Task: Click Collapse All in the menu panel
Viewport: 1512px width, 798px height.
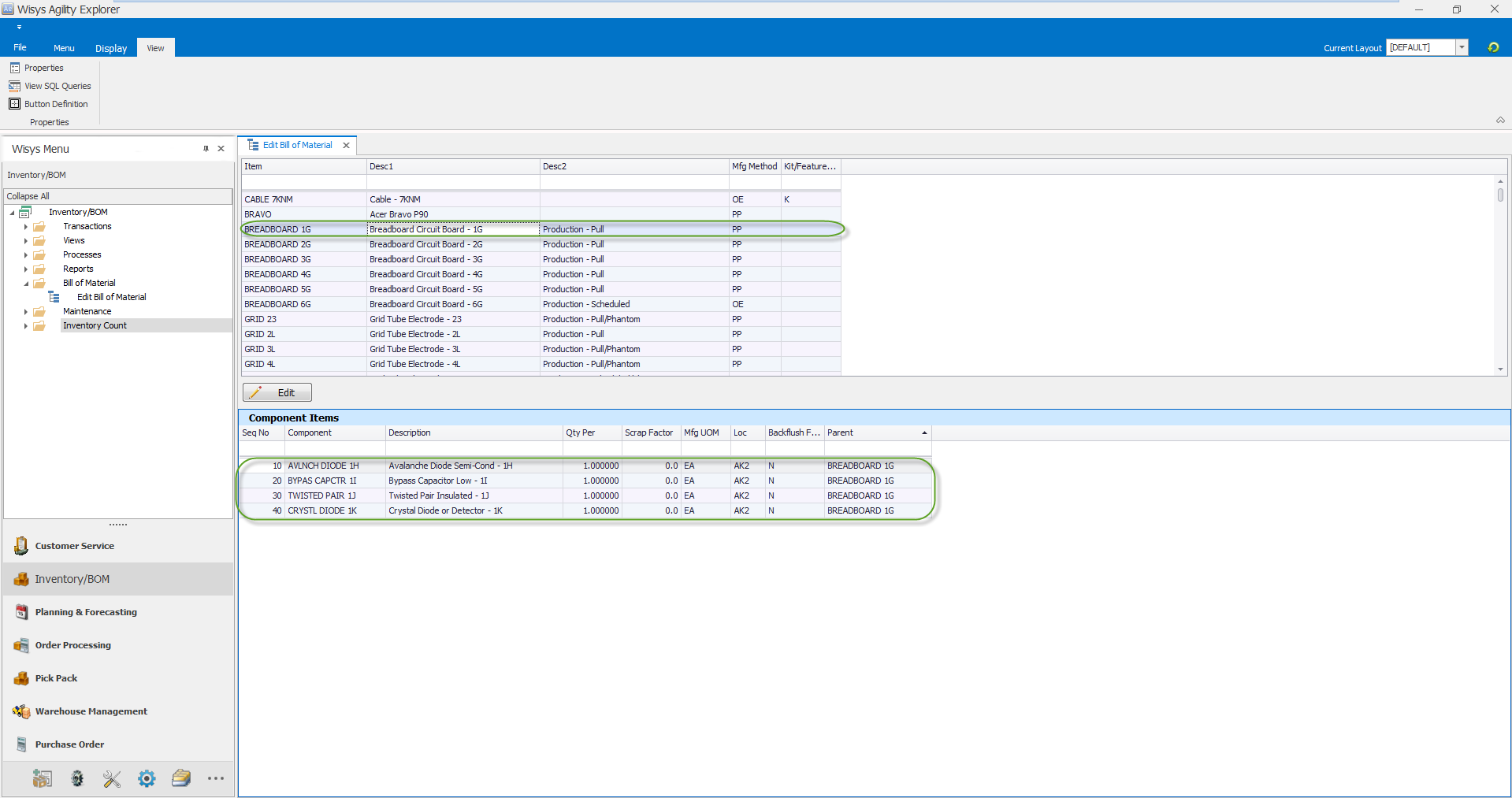Action: (x=118, y=196)
